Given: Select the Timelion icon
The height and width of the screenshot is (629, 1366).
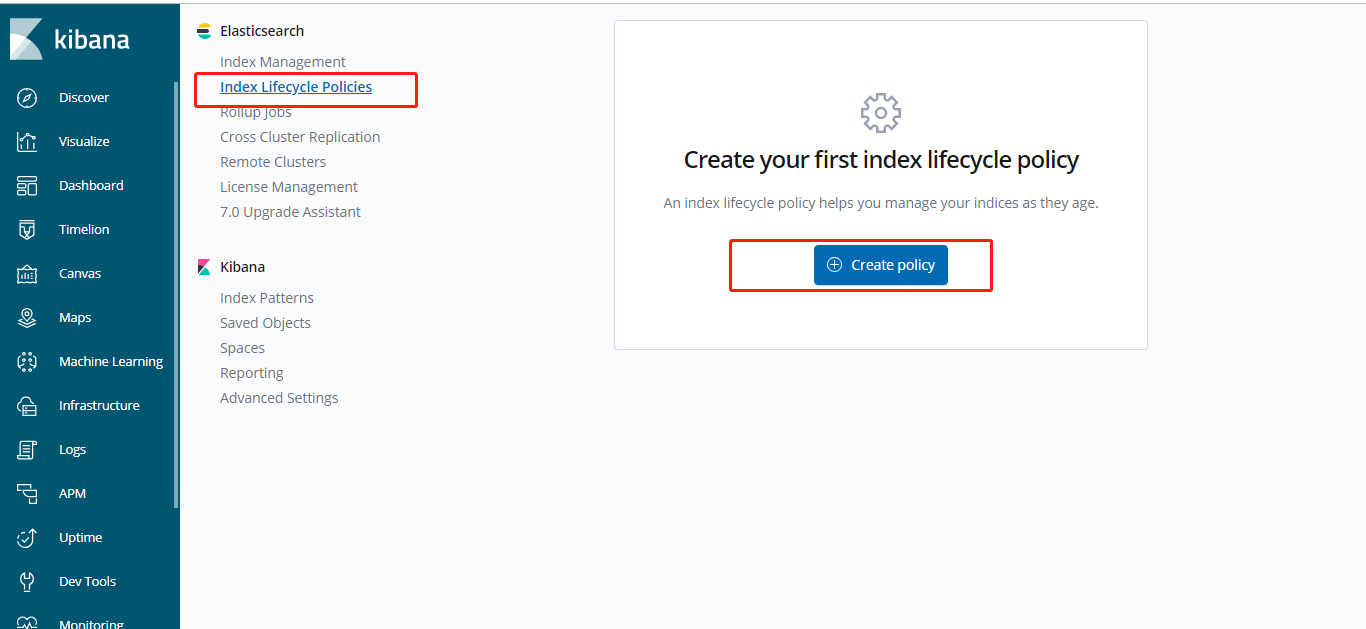Looking at the screenshot, I should point(27,230).
